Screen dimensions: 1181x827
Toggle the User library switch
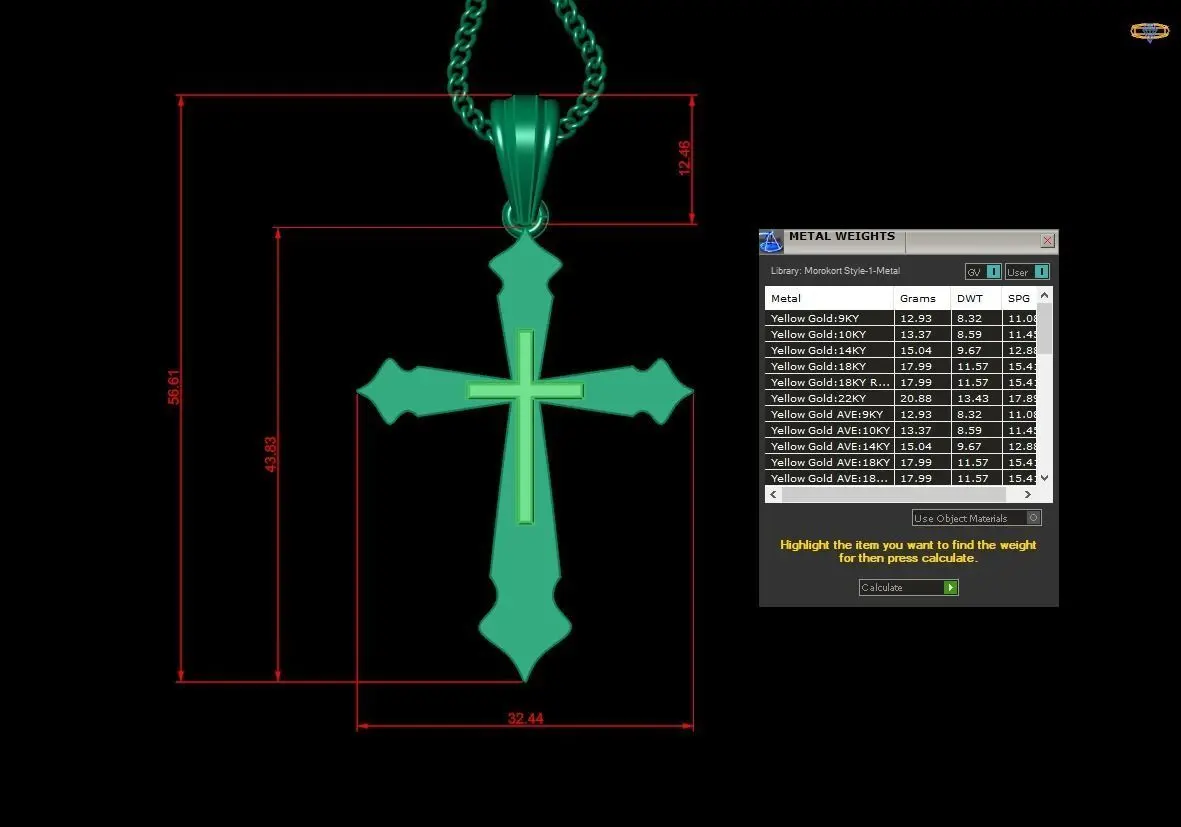click(1027, 272)
